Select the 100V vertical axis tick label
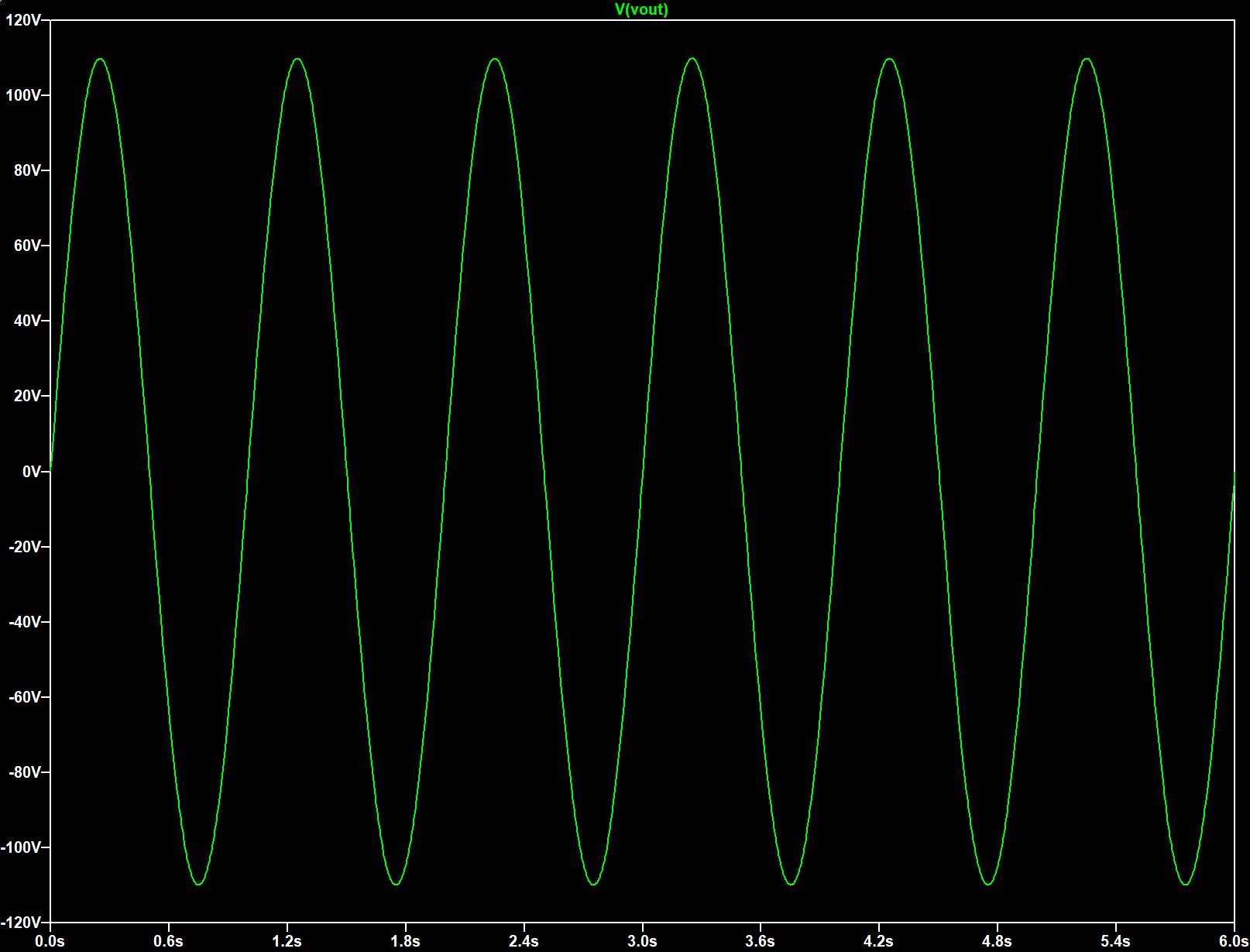 [23, 95]
